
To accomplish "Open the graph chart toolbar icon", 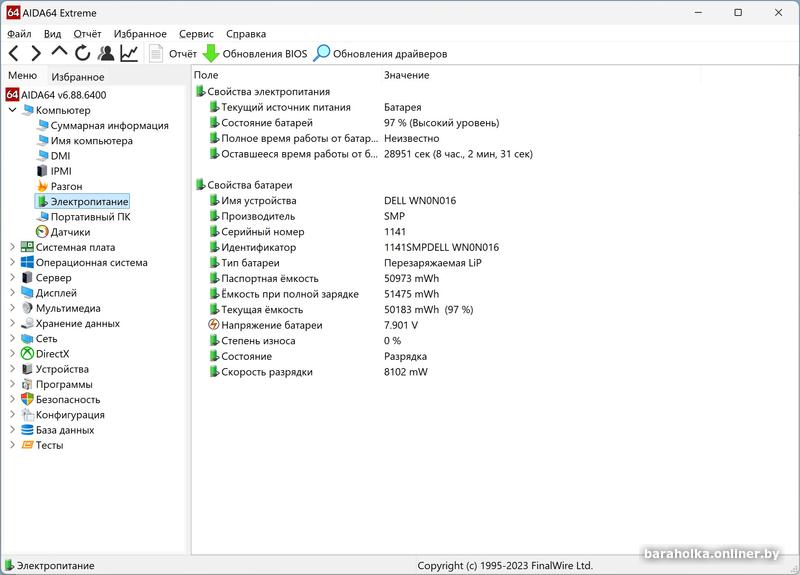I will pyautogui.click(x=129, y=53).
